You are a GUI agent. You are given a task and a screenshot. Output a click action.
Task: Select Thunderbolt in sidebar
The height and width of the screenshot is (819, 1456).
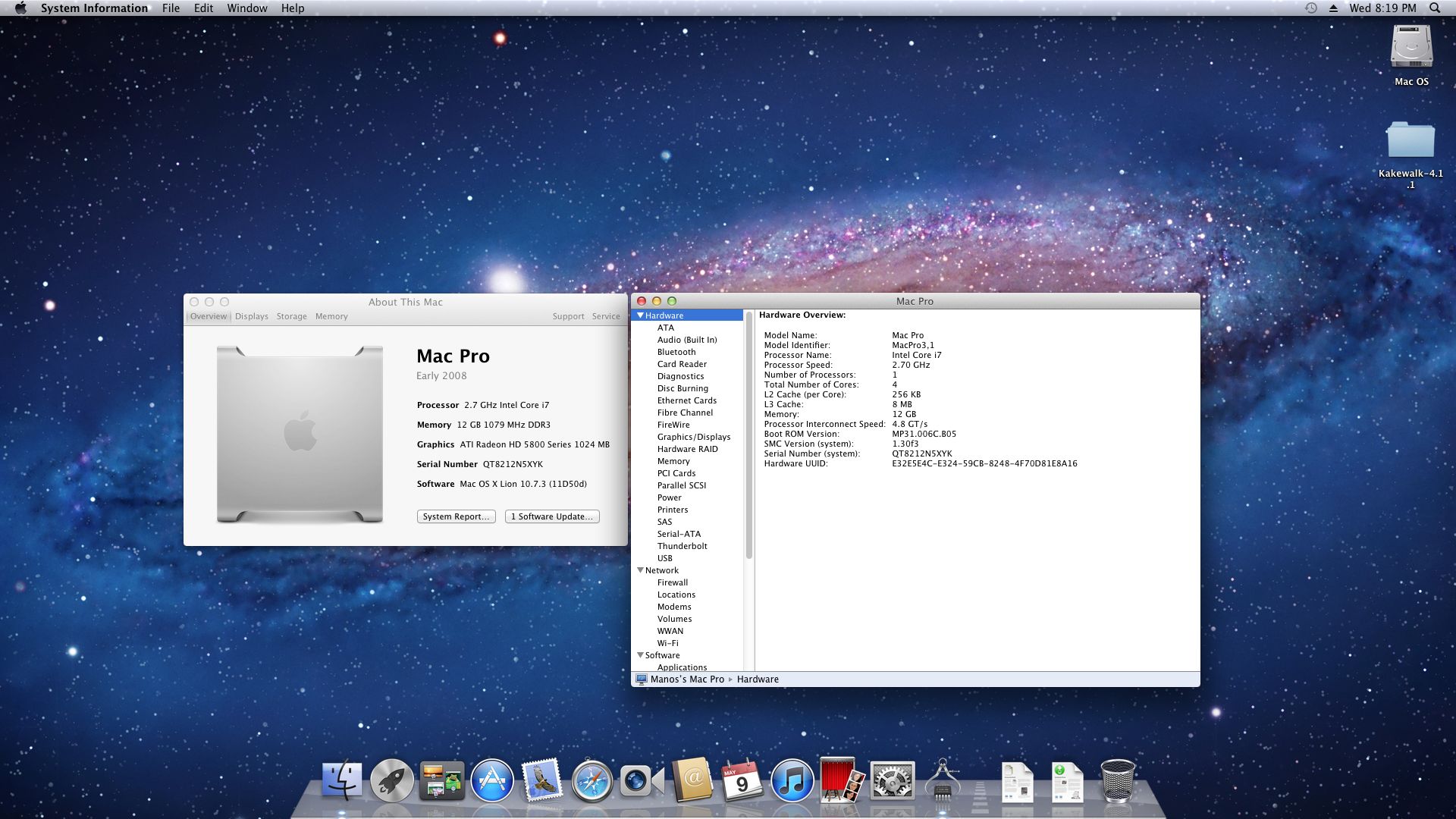tap(682, 546)
